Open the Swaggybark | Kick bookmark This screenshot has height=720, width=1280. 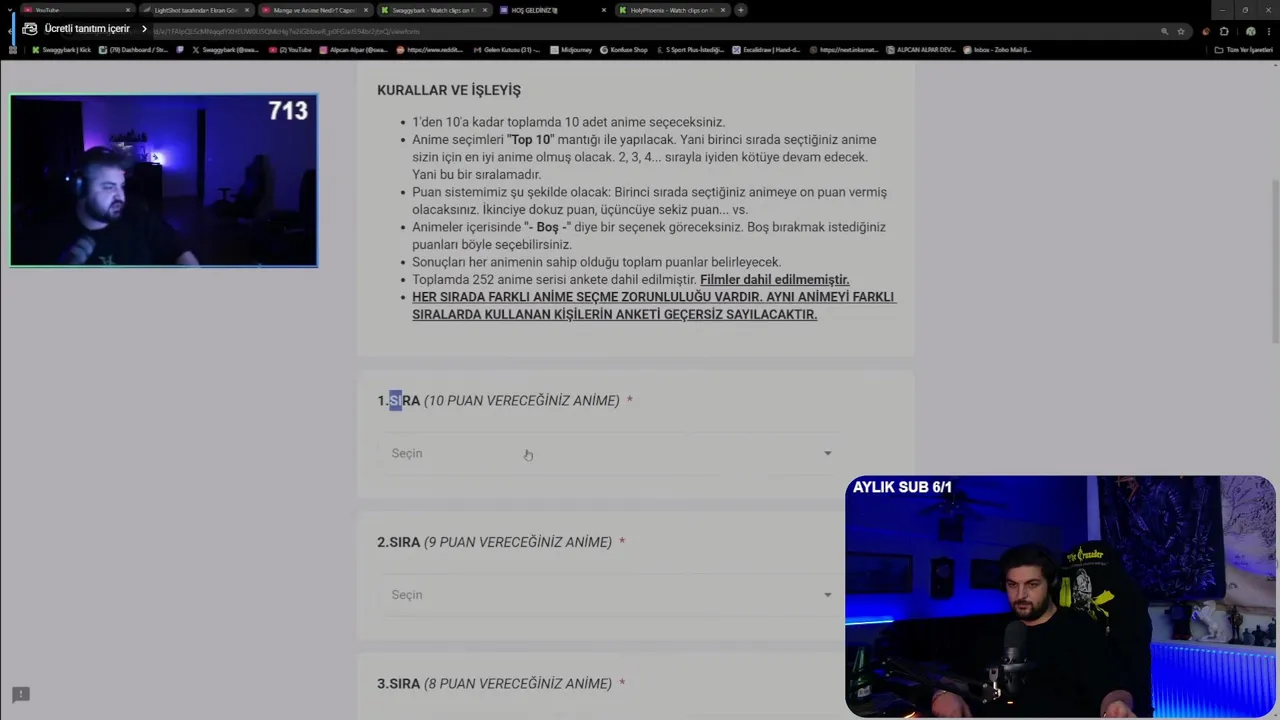(x=62, y=49)
